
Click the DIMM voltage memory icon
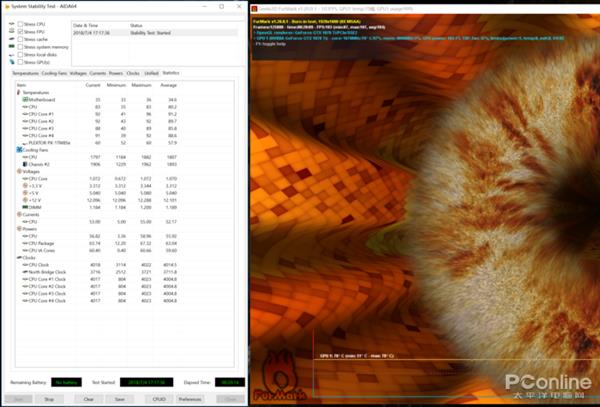click(24, 207)
